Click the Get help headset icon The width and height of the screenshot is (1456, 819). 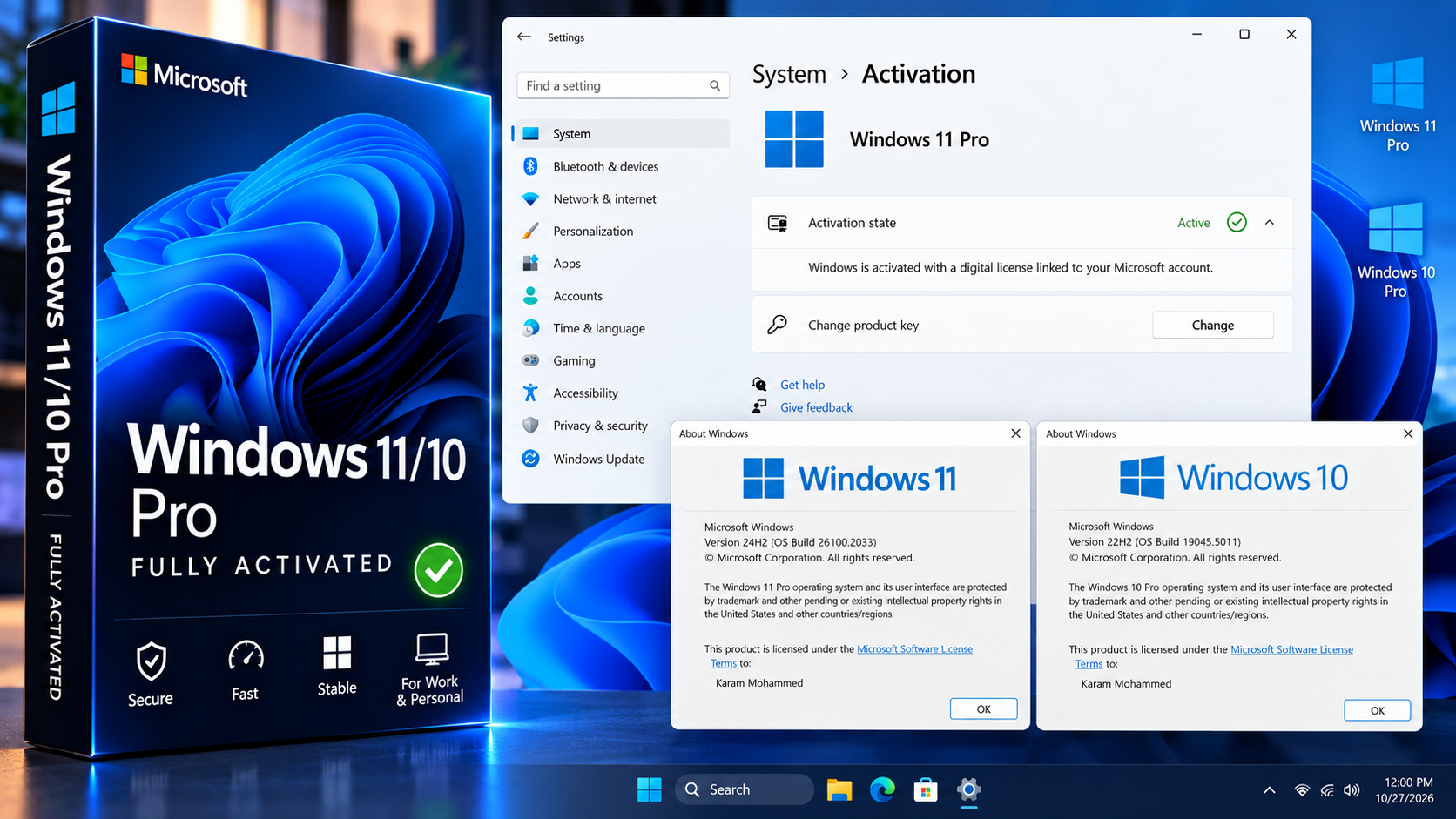point(759,384)
